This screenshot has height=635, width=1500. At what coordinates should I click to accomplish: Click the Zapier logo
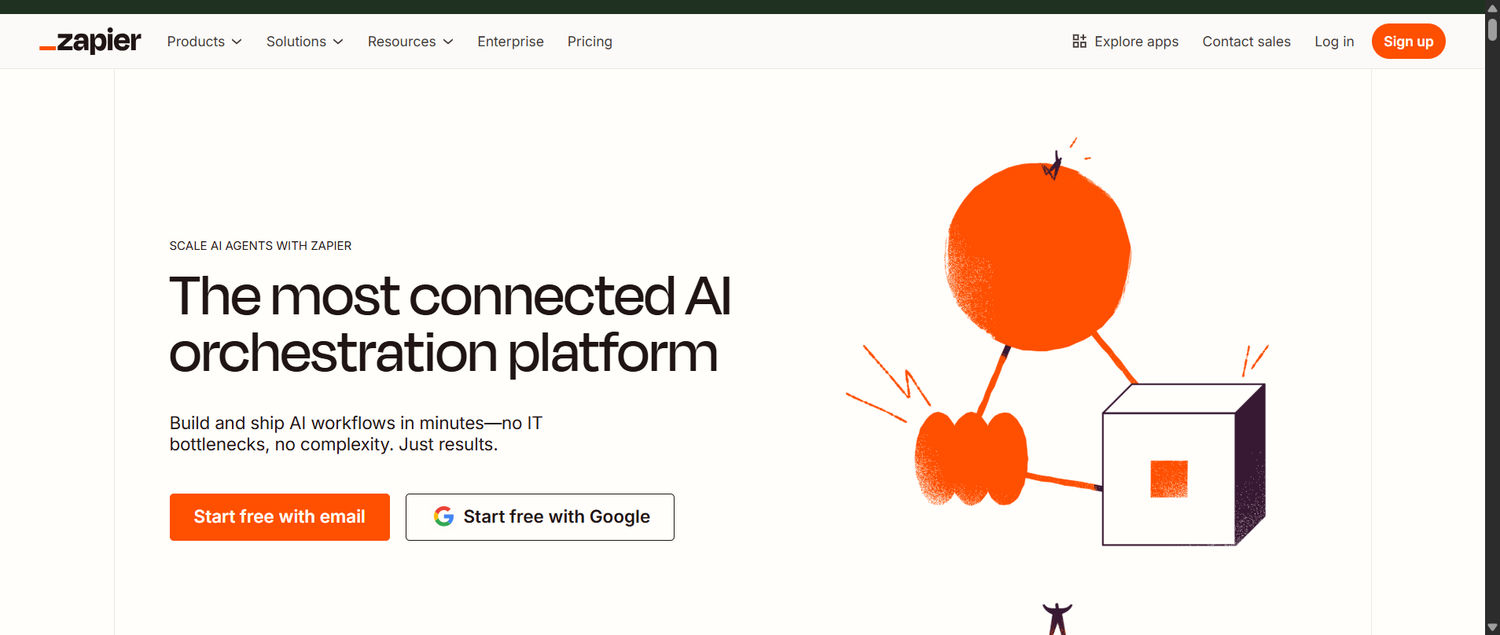point(89,41)
